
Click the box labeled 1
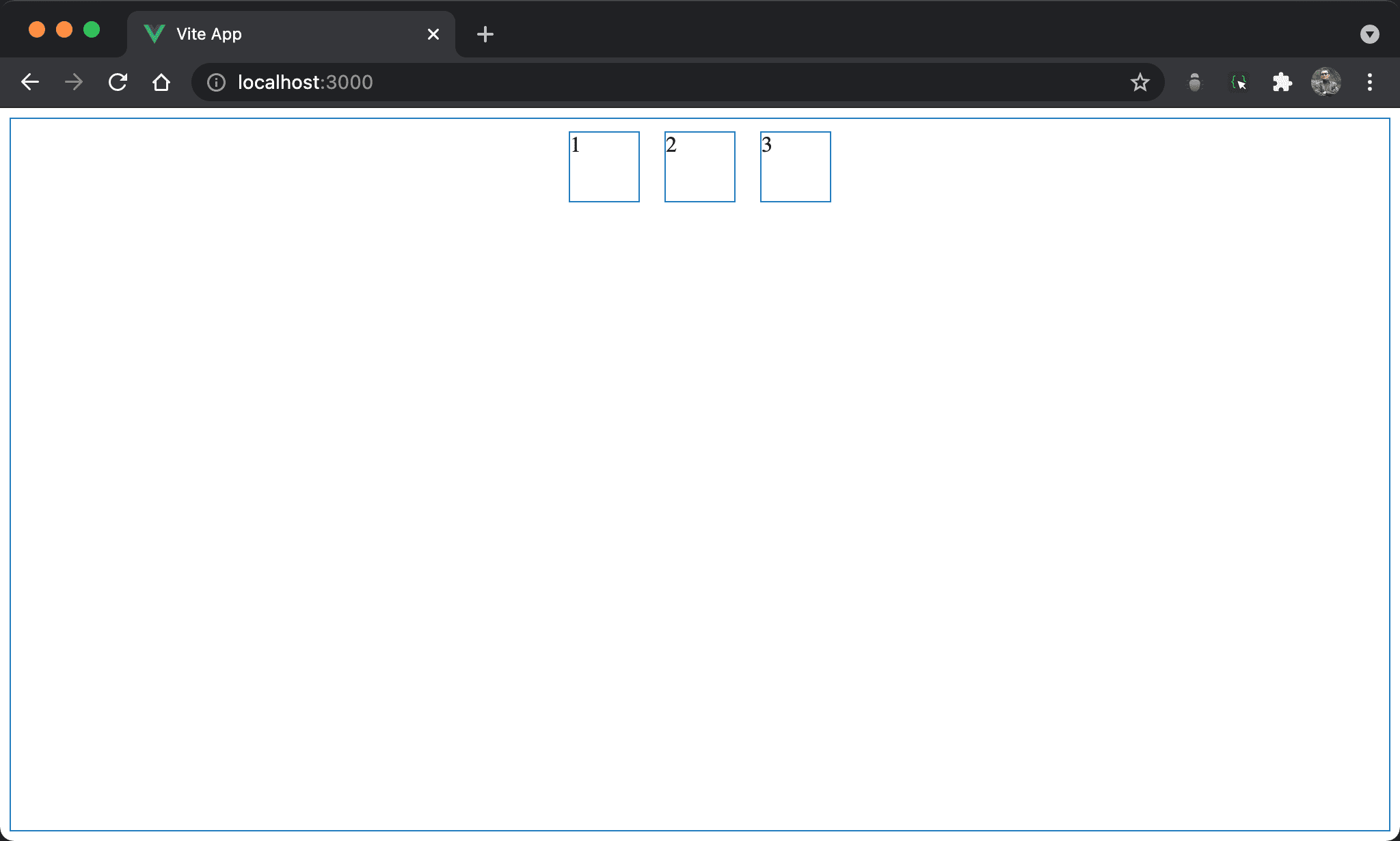tap(604, 167)
